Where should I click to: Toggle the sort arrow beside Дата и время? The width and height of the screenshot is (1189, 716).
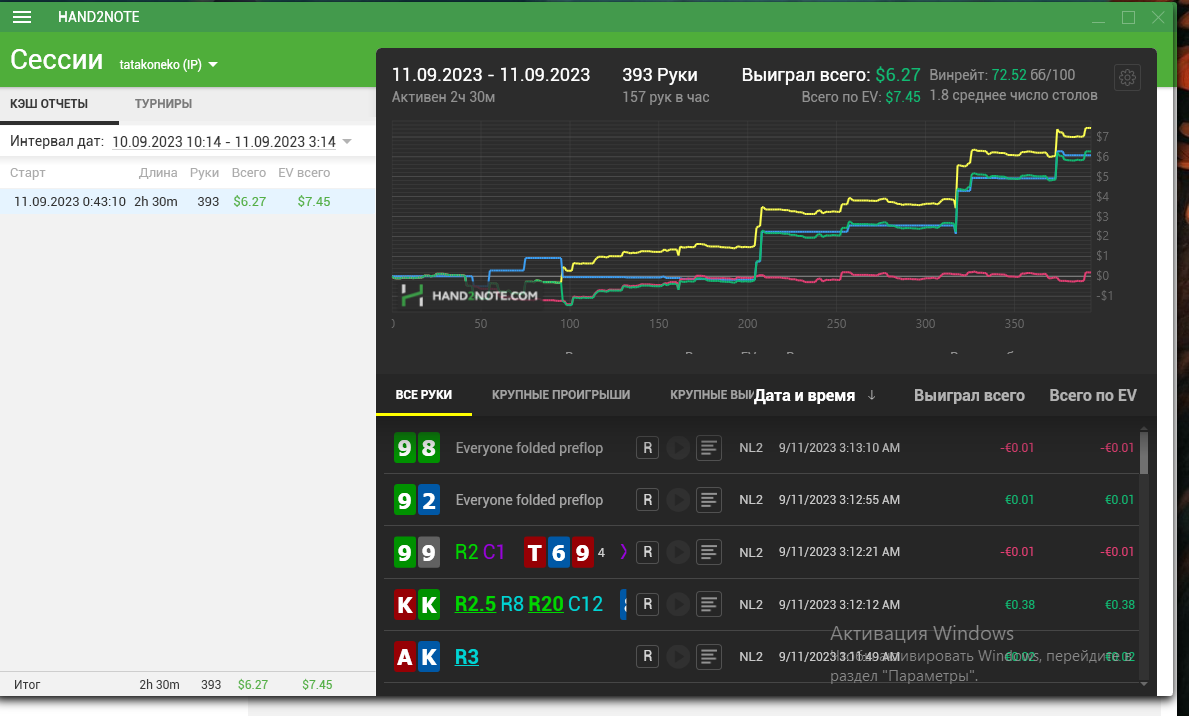(871, 395)
